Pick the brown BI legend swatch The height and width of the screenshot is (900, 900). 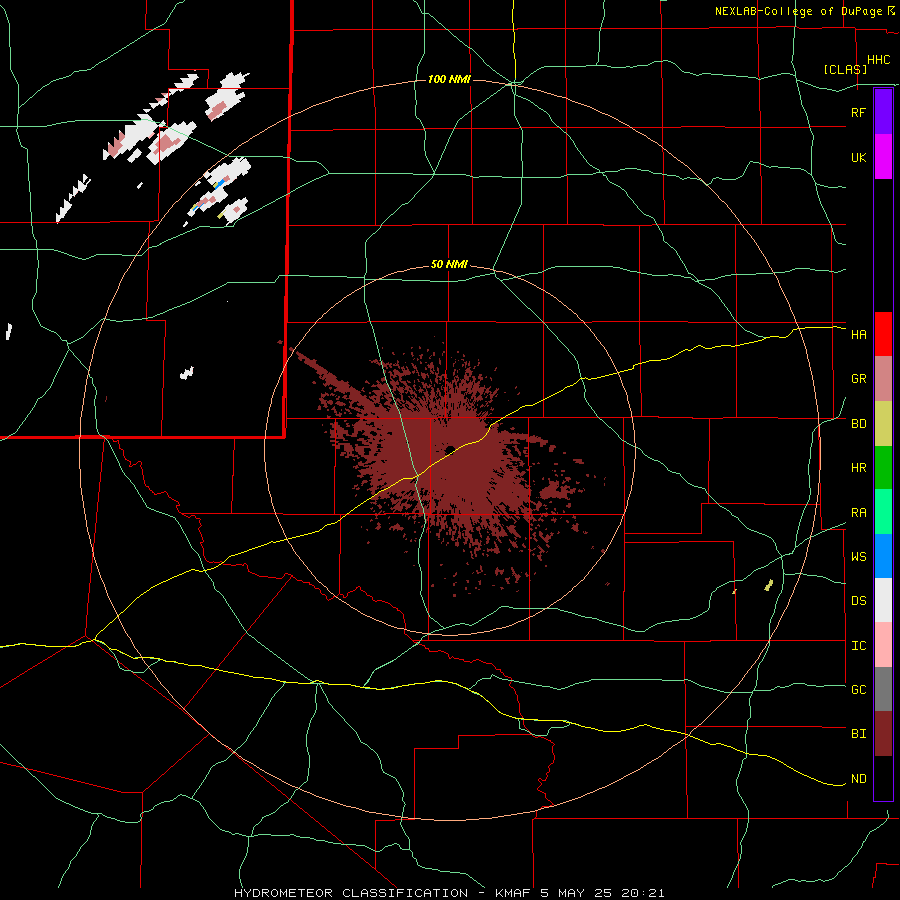[883, 734]
